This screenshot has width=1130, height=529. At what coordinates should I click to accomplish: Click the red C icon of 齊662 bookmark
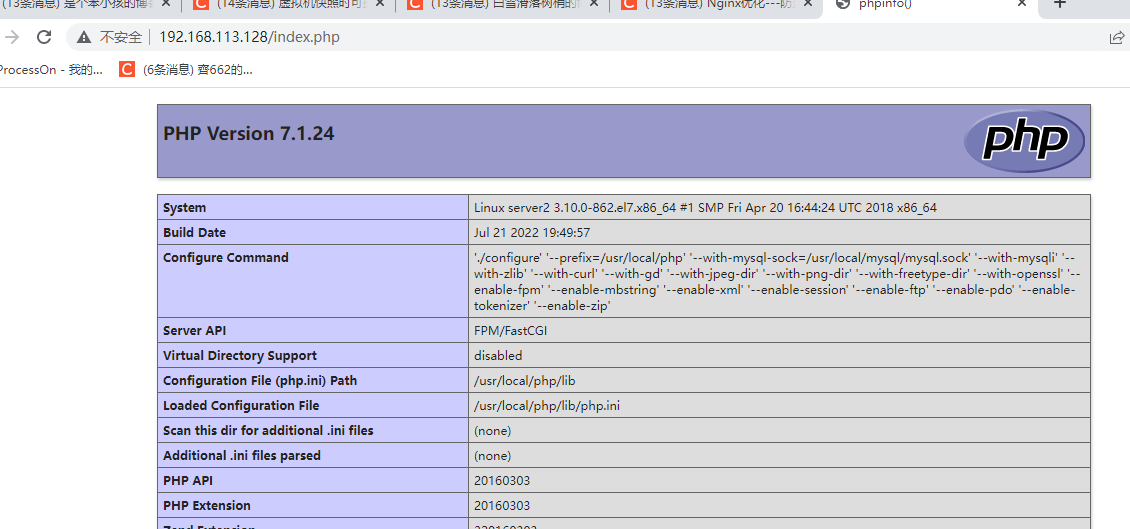[127, 70]
